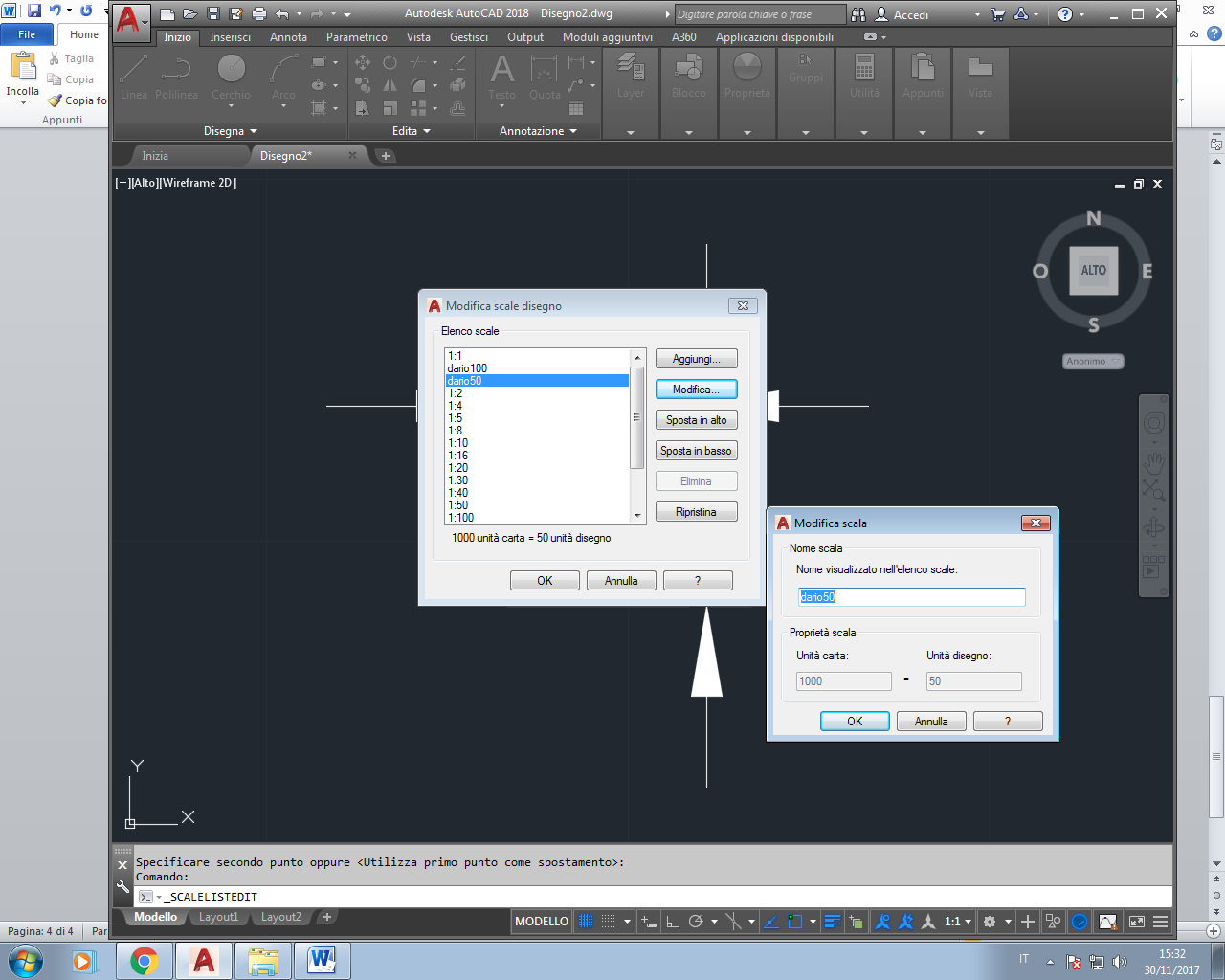This screenshot has width=1225, height=980.
Task: Open the polar tracking angle dropdown arrow
Action: point(714,922)
